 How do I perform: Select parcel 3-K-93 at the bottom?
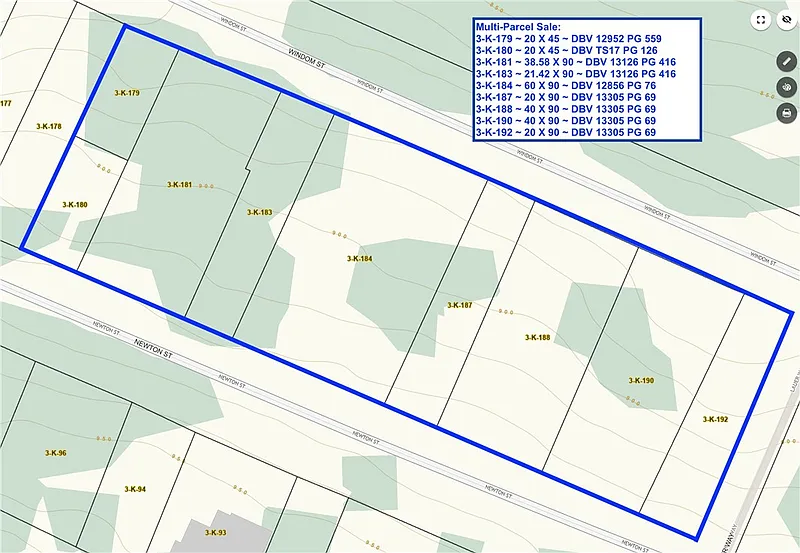[215, 532]
